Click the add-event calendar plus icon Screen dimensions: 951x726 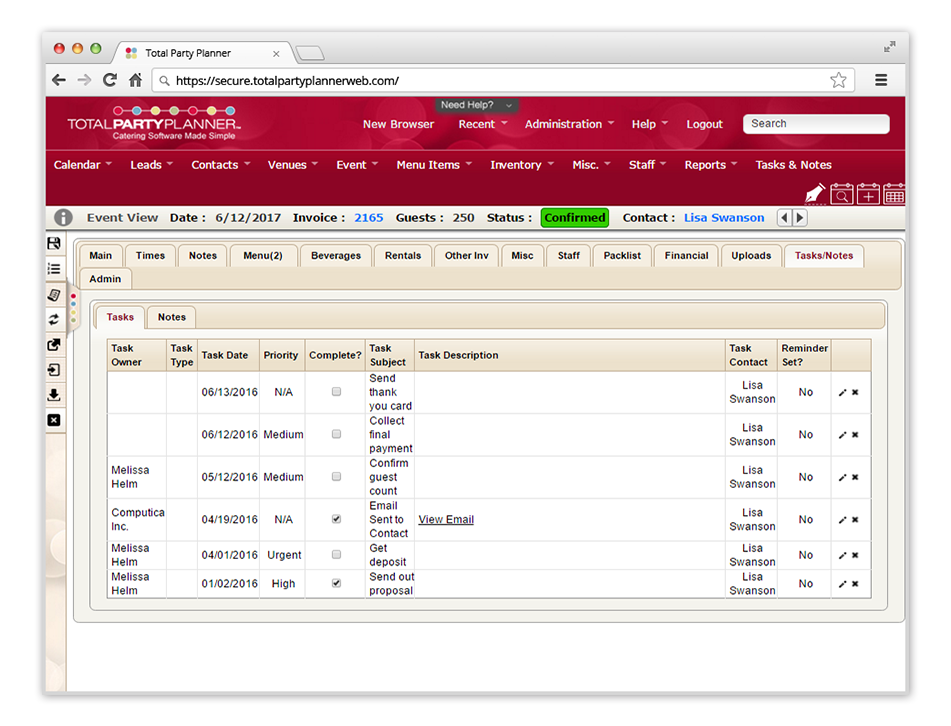(x=868, y=194)
